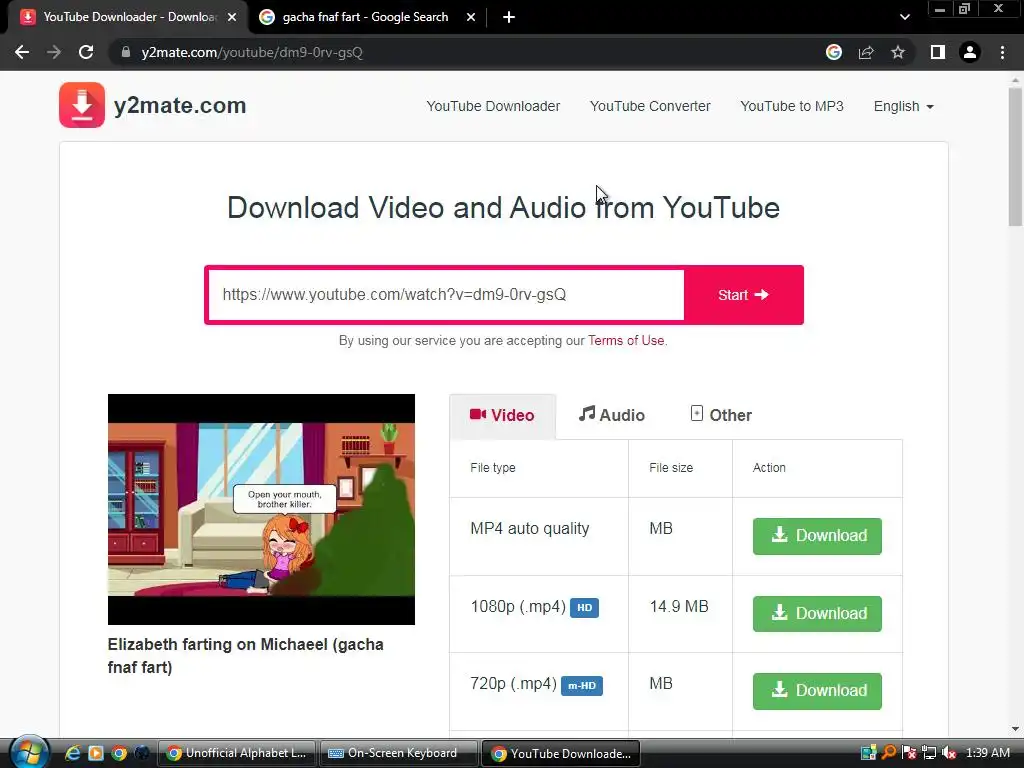The width and height of the screenshot is (1024, 768).
Task: Launch Internet Explorer from quick launch
Action: (72, 753)
